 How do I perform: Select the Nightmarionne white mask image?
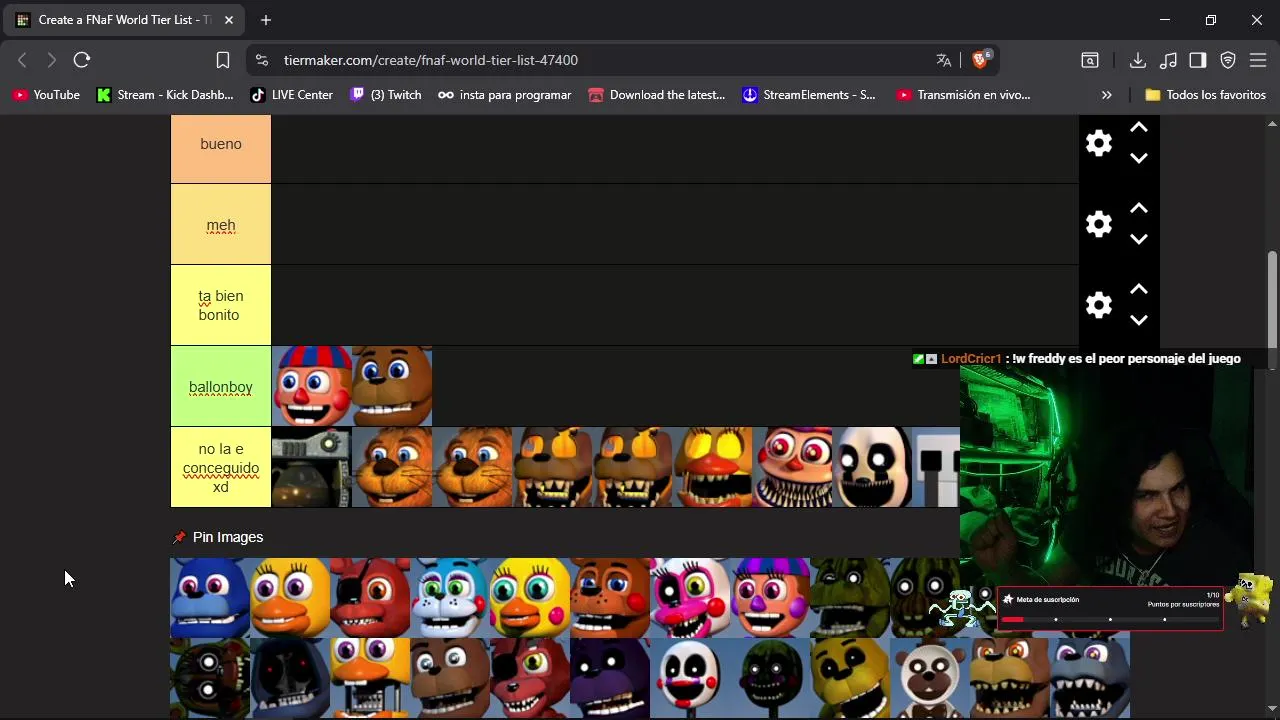[x=872, y=467]
